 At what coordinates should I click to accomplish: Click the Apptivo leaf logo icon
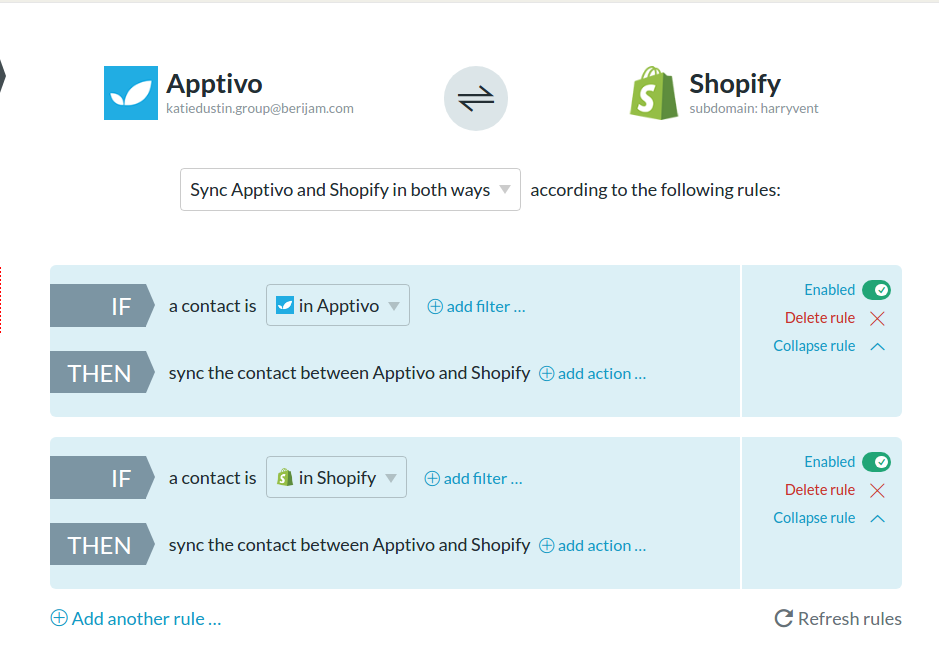point(131,93)
